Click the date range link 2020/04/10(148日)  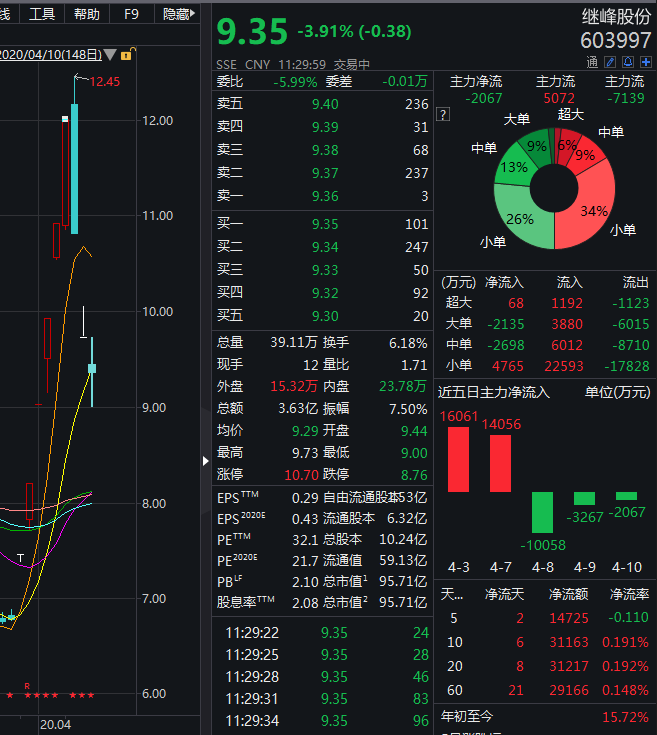[x=51, y=54]
